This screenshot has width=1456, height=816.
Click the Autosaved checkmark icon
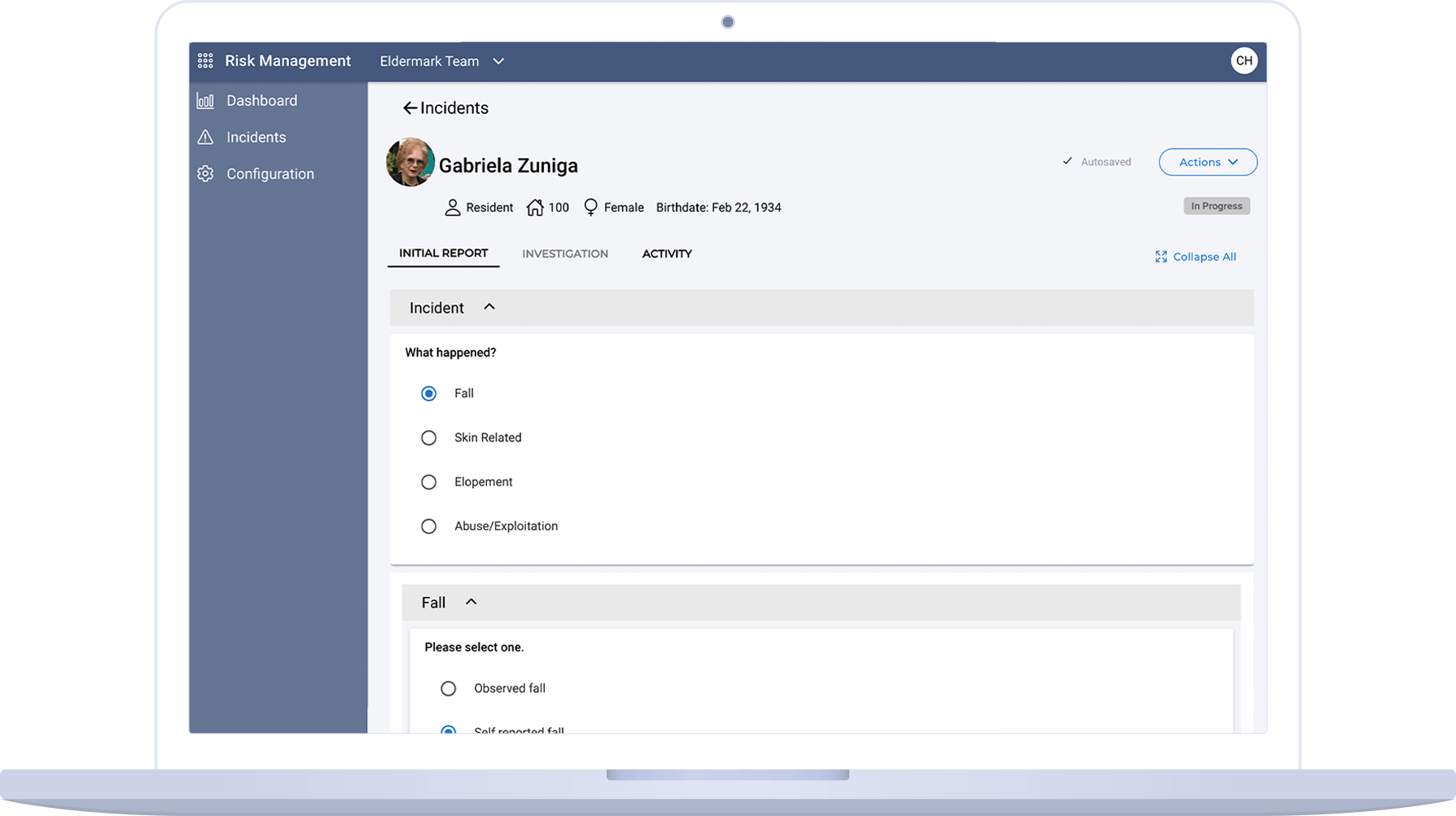pyautogui.click(x=1068, y=161)
